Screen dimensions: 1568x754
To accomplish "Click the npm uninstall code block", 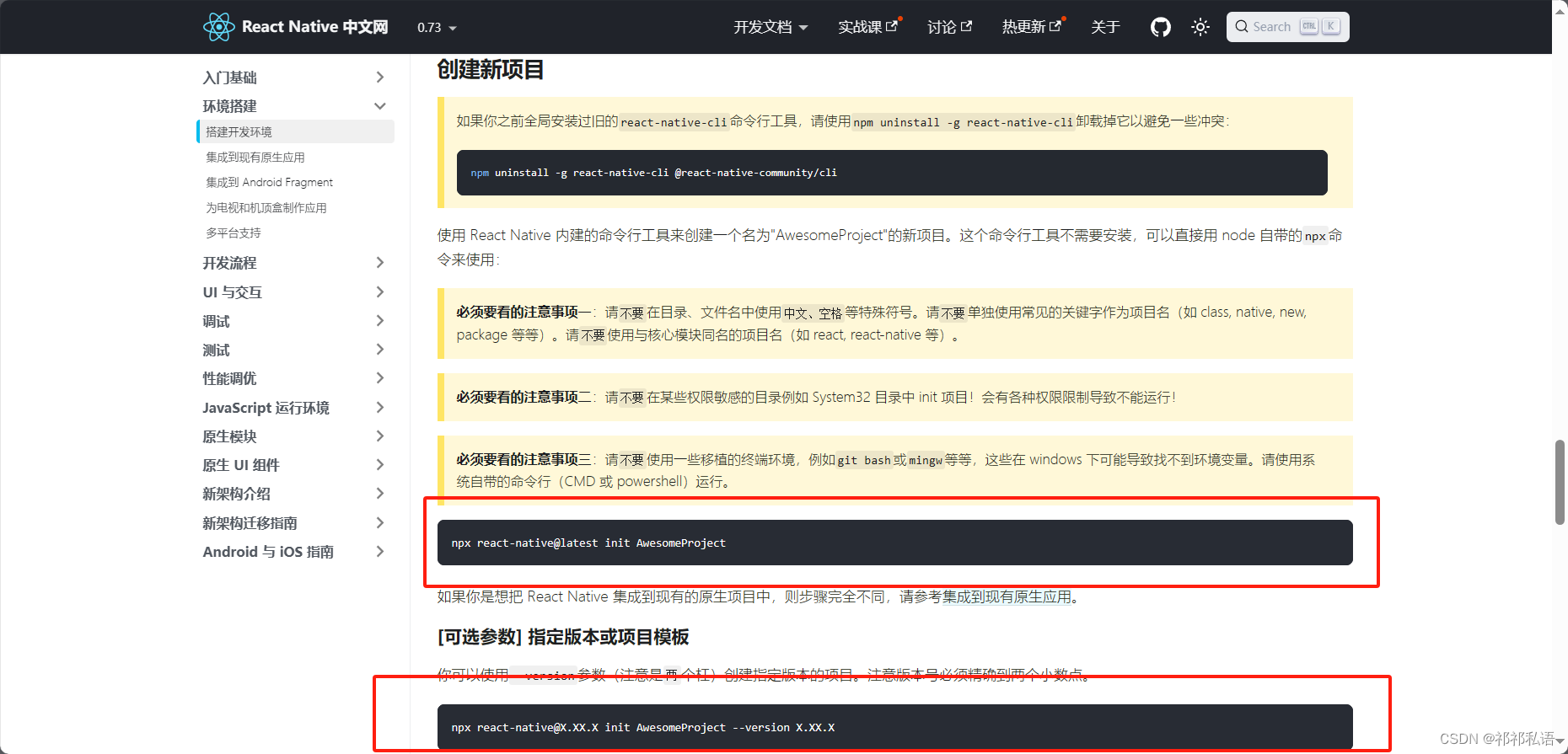I will (892, 173).
